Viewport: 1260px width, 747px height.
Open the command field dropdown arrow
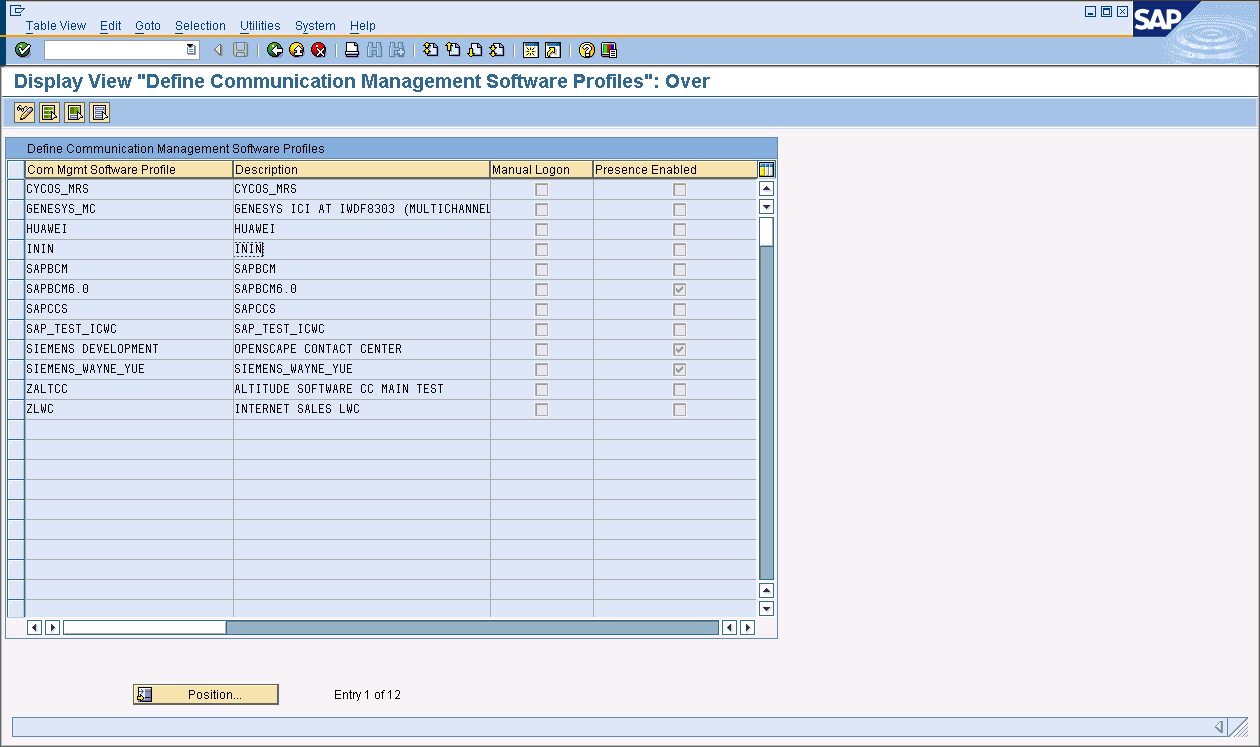[x=193, y=48]
